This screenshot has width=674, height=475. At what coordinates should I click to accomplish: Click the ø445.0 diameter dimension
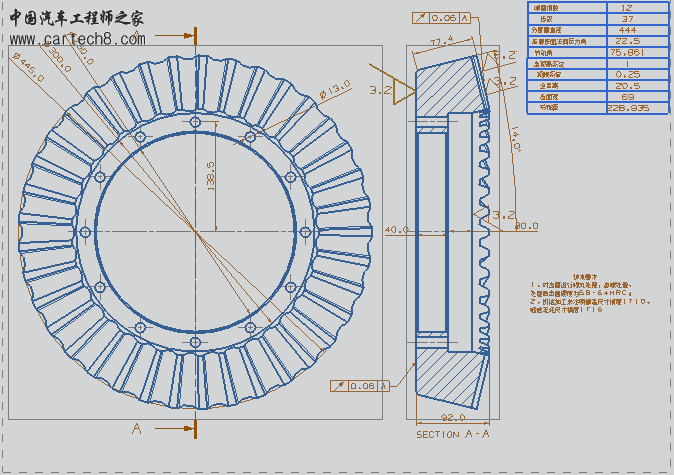[x=28, y=67]
